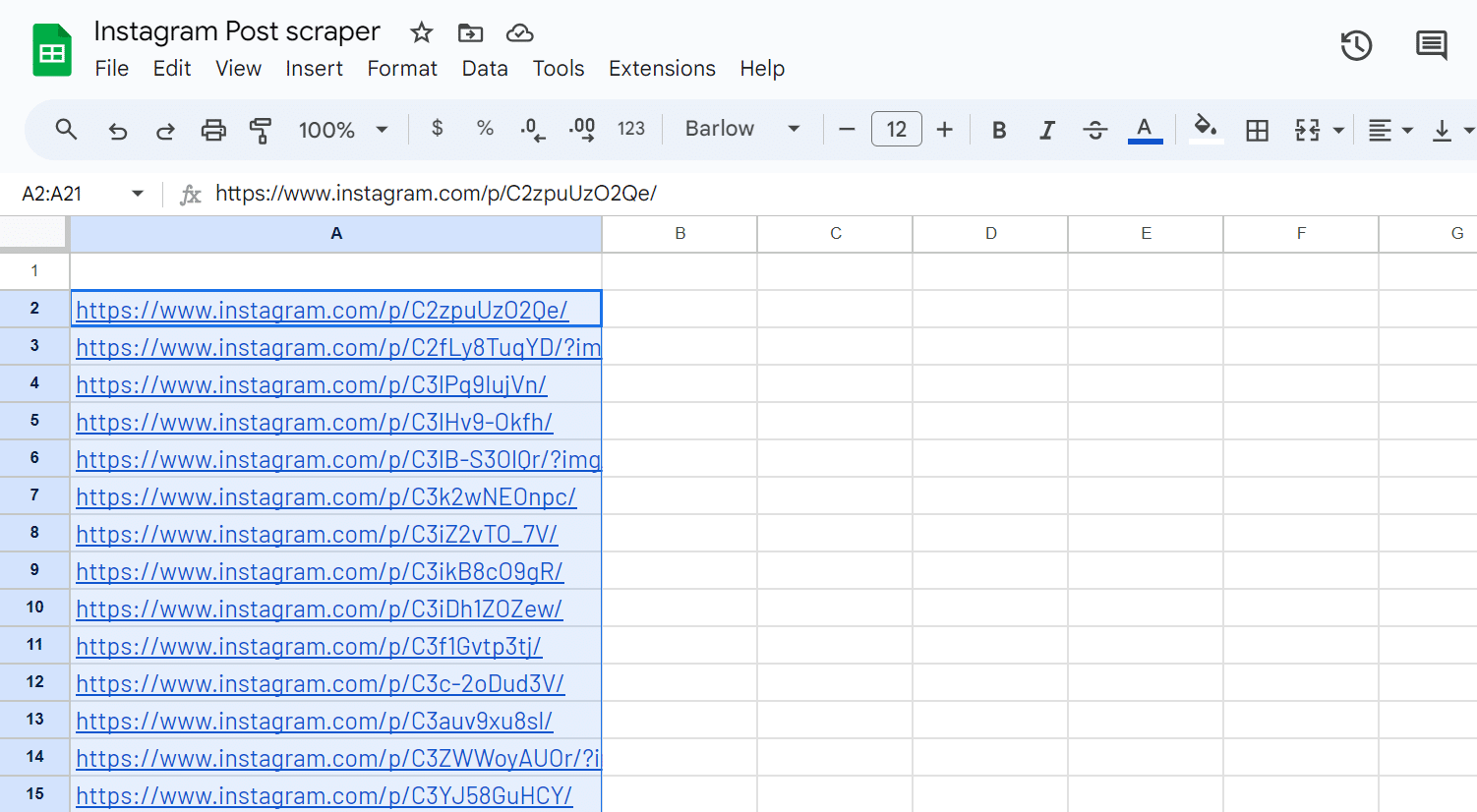Viewport: 1477px width, 812px height.
Task: Click the borders grid icon
Action: click(1257, 130)
